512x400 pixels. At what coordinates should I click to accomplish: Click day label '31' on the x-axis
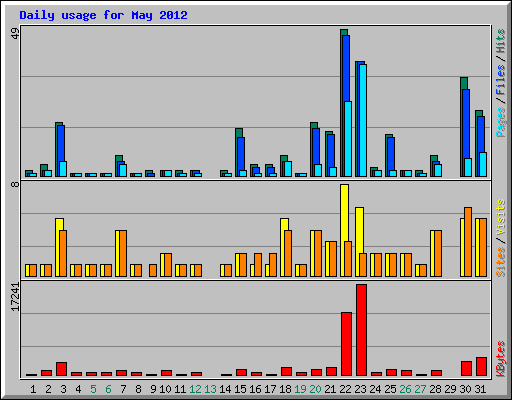tap(480, 389)
